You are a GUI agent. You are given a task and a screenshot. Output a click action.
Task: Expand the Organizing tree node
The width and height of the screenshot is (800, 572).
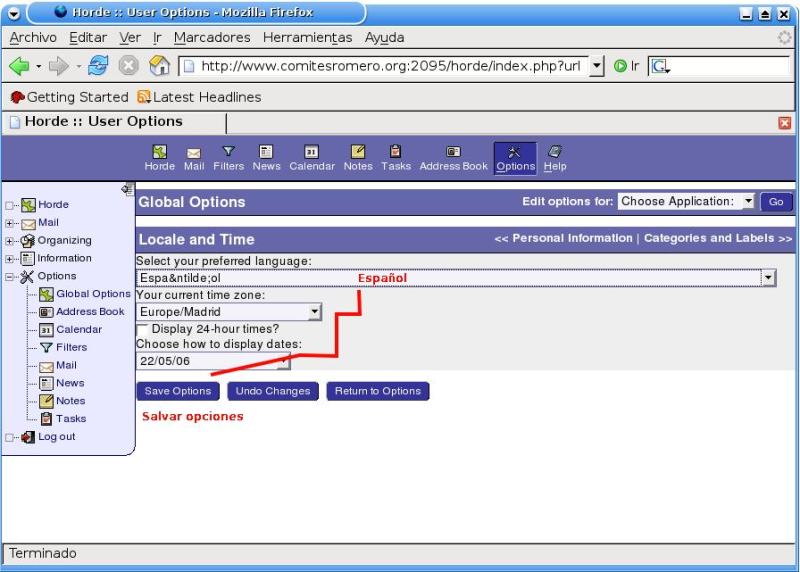tap(10, 241)
